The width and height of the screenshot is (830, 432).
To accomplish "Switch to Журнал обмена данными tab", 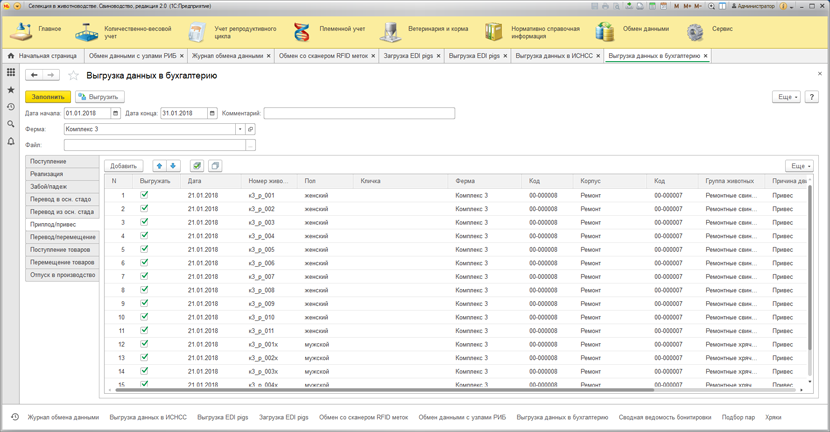I will point(227,56).
